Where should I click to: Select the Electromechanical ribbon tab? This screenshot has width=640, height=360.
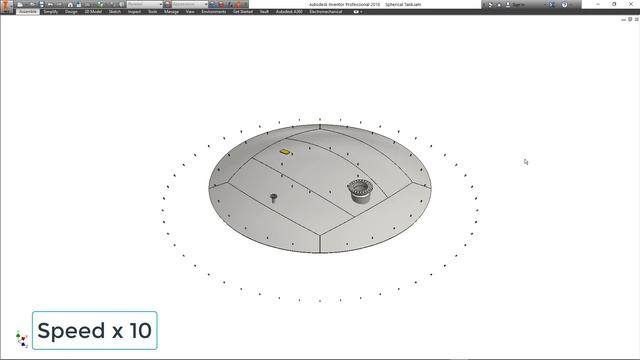tap(325, 12)
